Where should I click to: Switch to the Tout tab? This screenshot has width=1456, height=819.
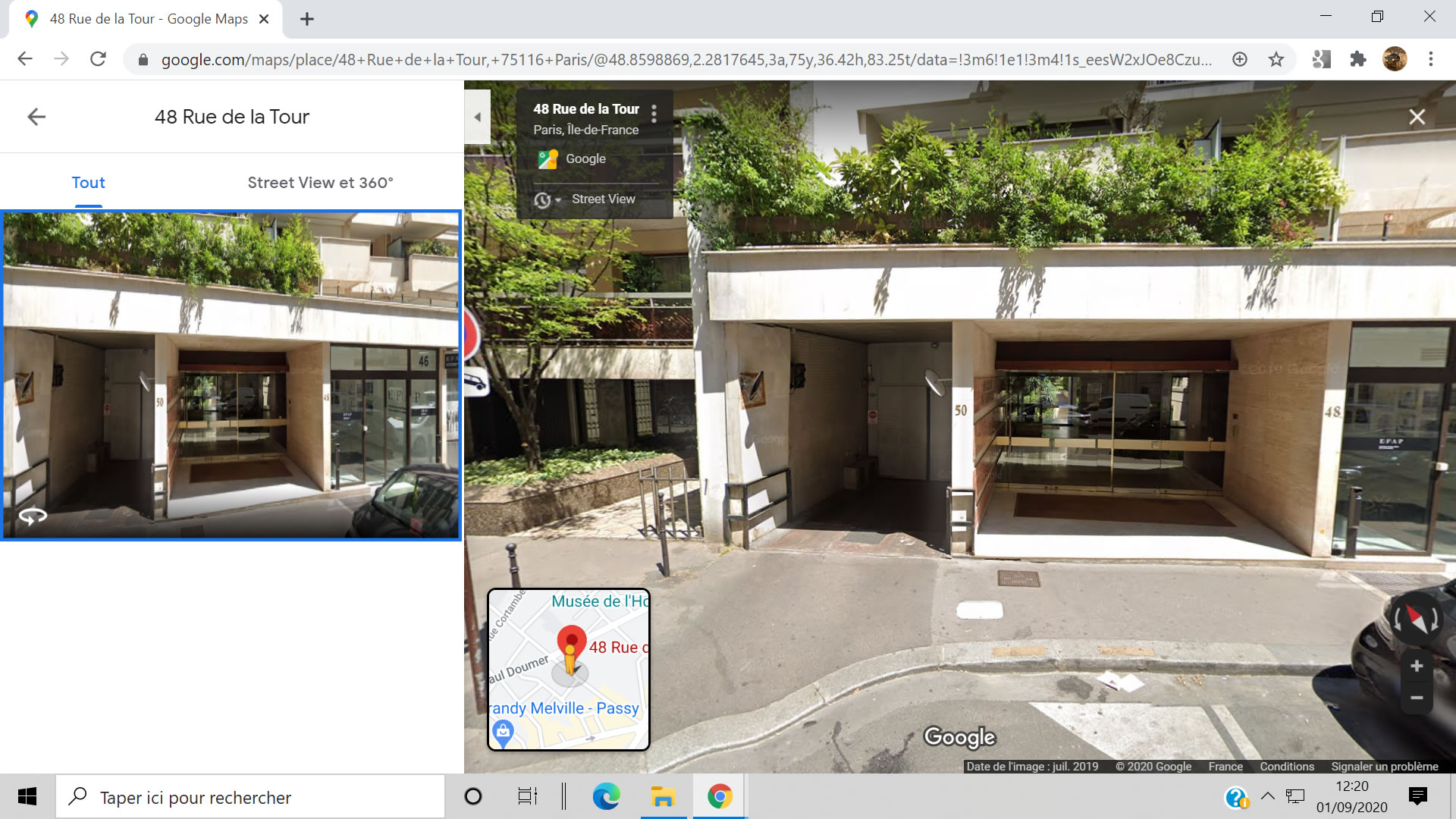tap(88, 183)
